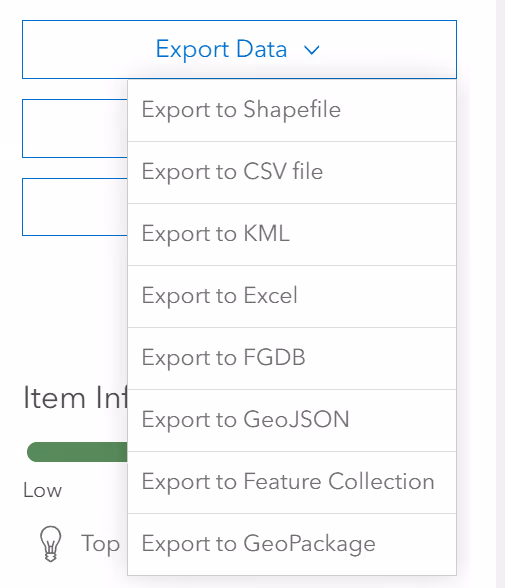Click the lightbulb tip icon
Screen dimensions: 505x588
point(51,543)
